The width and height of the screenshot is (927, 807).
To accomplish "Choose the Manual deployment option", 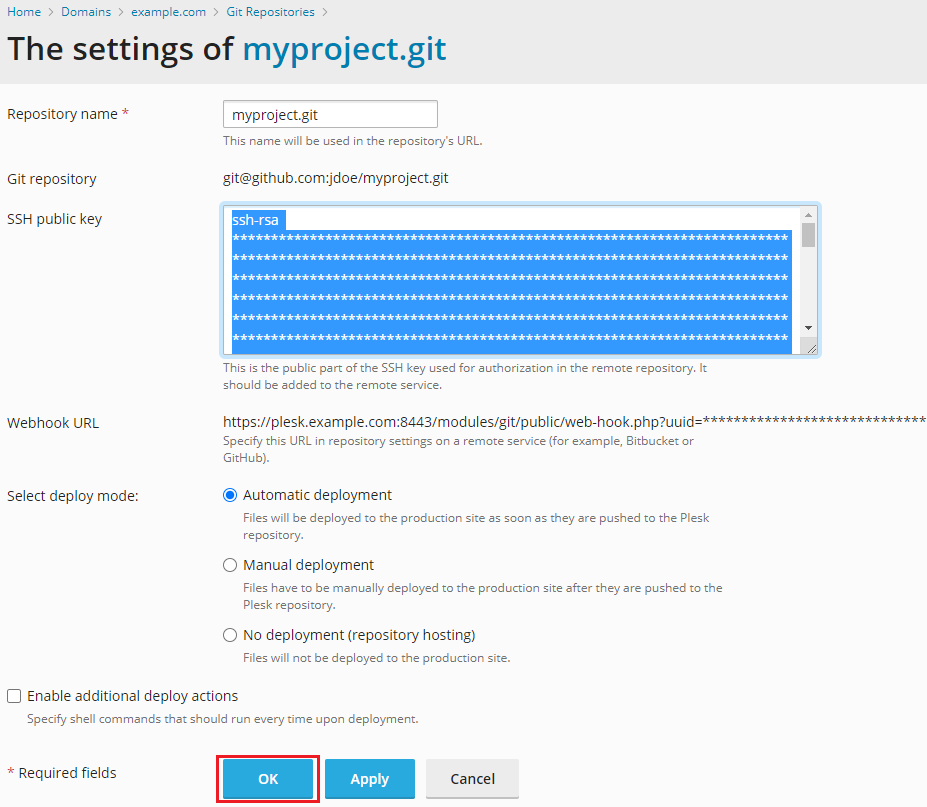I will (x=230, y=565).
